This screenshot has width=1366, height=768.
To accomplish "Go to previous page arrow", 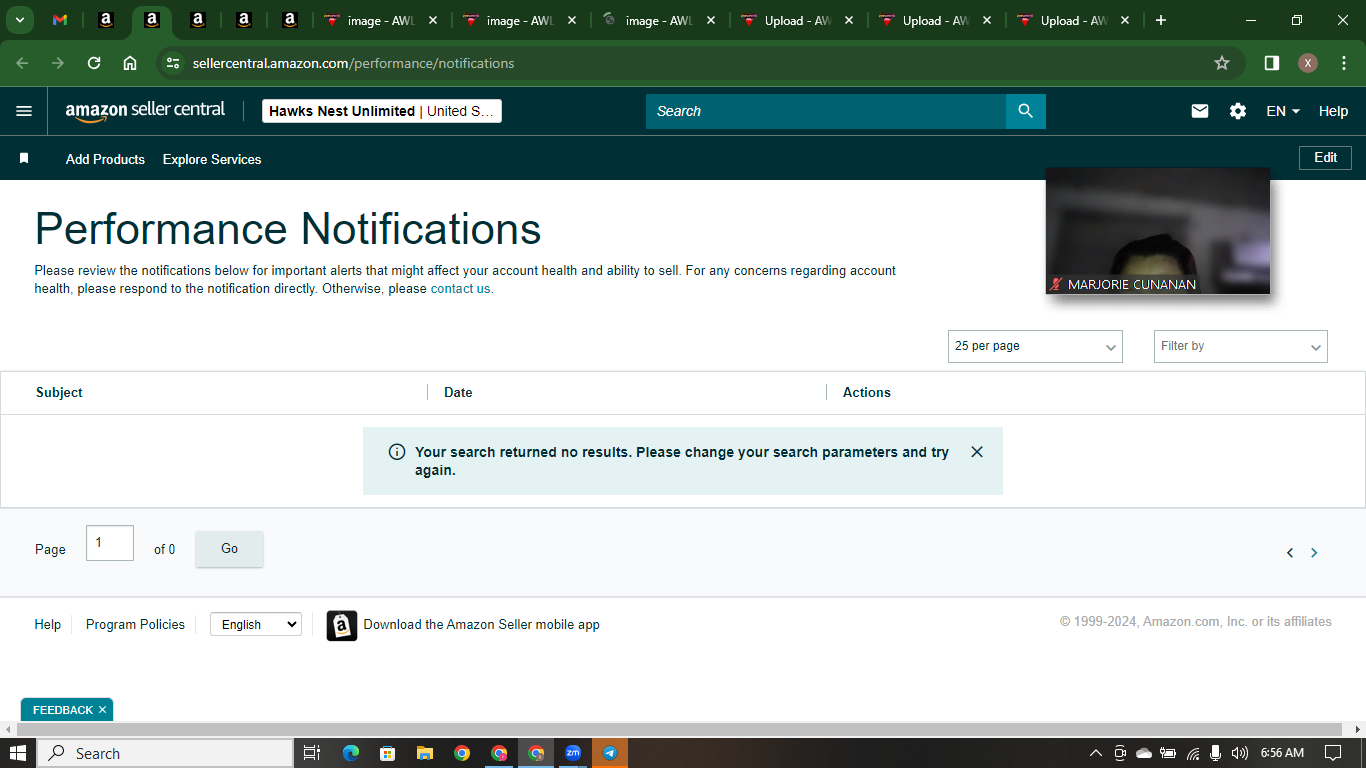I will coord(1290,553).
